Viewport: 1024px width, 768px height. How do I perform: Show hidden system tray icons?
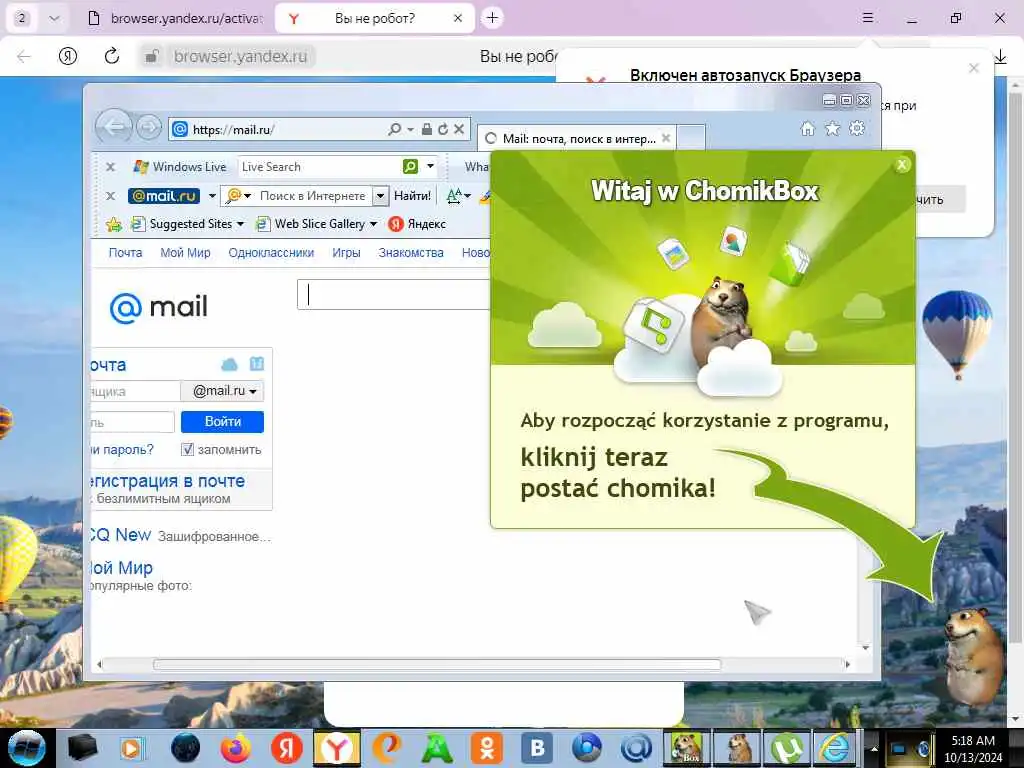pyautogui.click(x=874, y=749)
